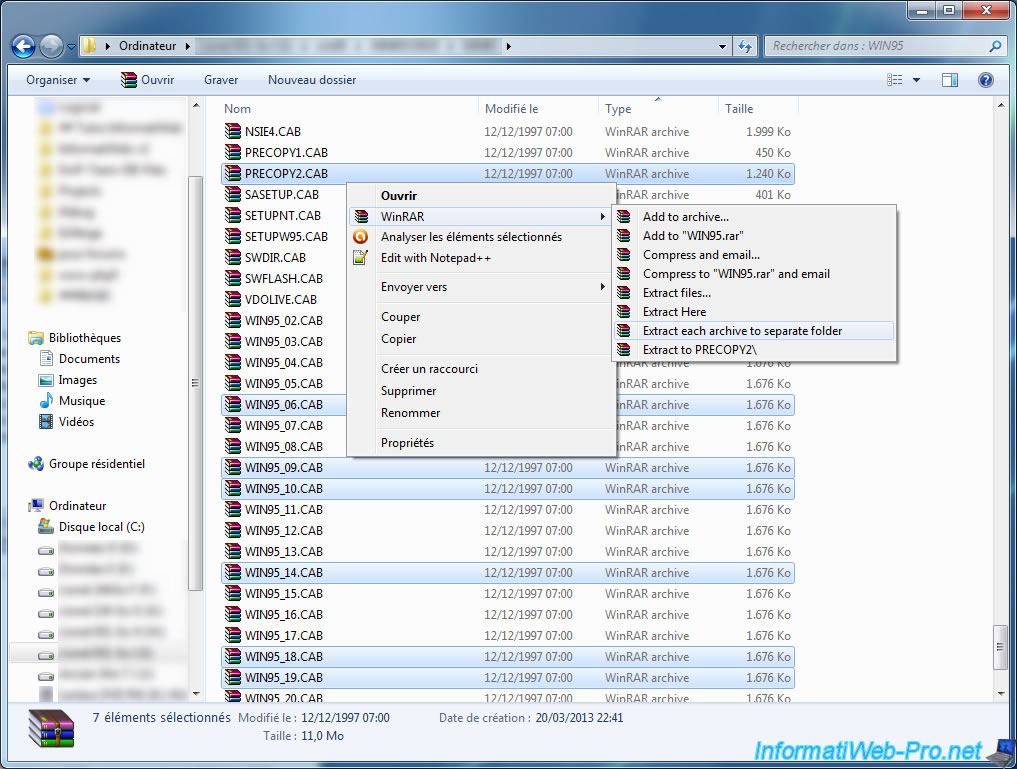1017x769 pixels.
Task: Select Documents in the navigation pane
Action: pyautogui.click(x=90, y=359)
